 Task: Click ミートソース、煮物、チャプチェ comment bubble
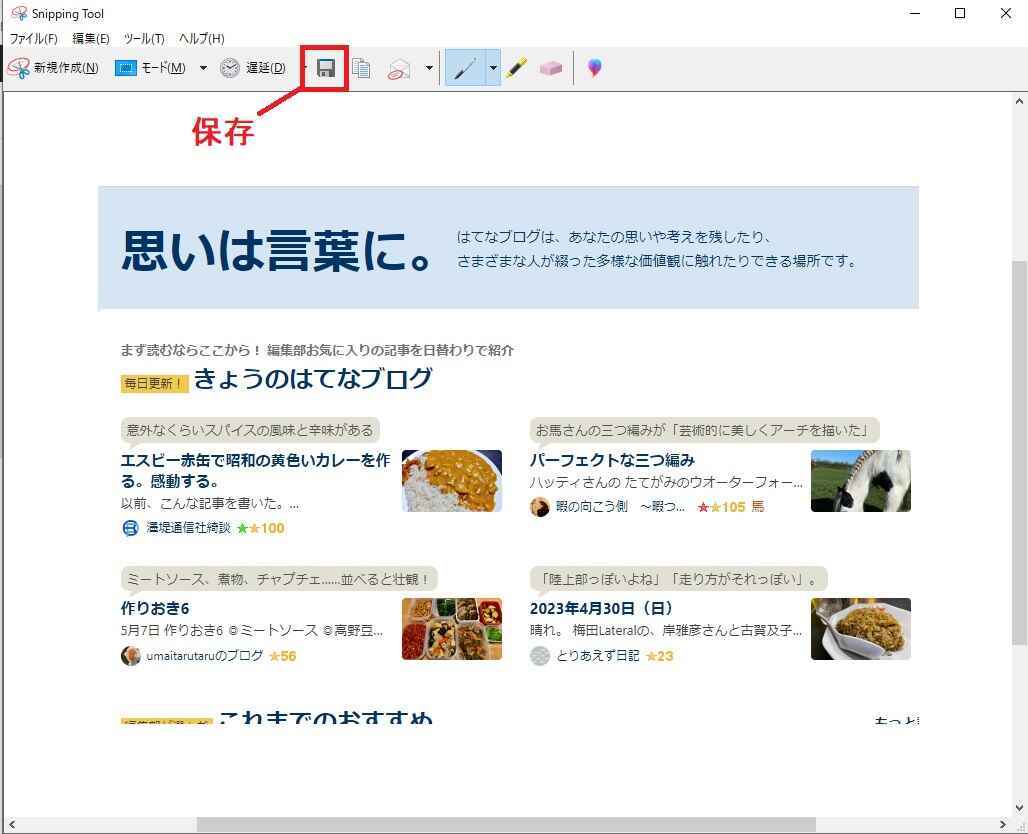click(x=279, y=579)
